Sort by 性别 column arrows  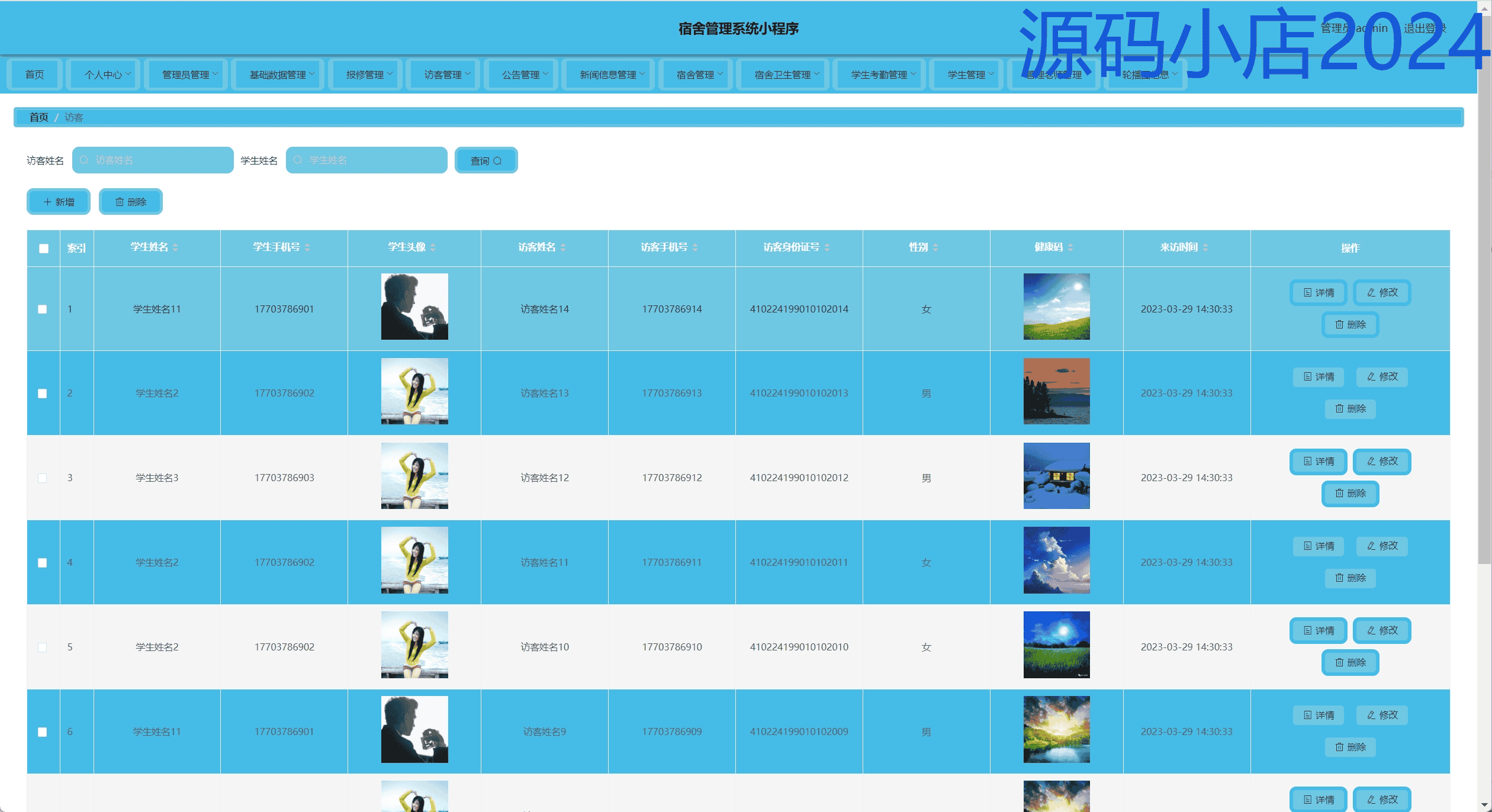935,247
